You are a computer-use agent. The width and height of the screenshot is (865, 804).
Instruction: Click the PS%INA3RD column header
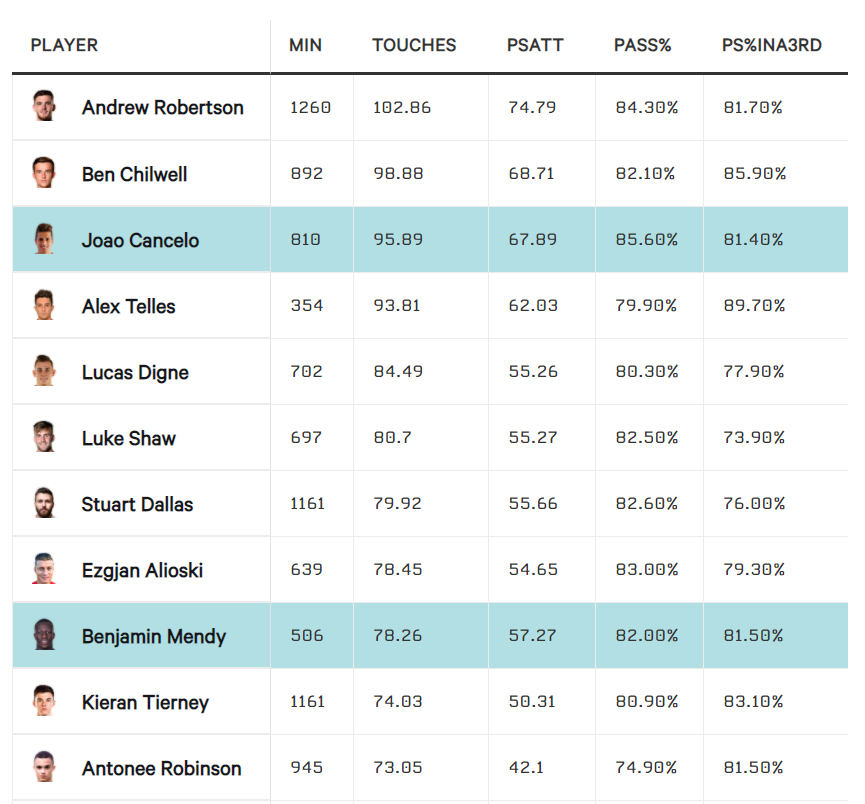[x=771, y=46]
